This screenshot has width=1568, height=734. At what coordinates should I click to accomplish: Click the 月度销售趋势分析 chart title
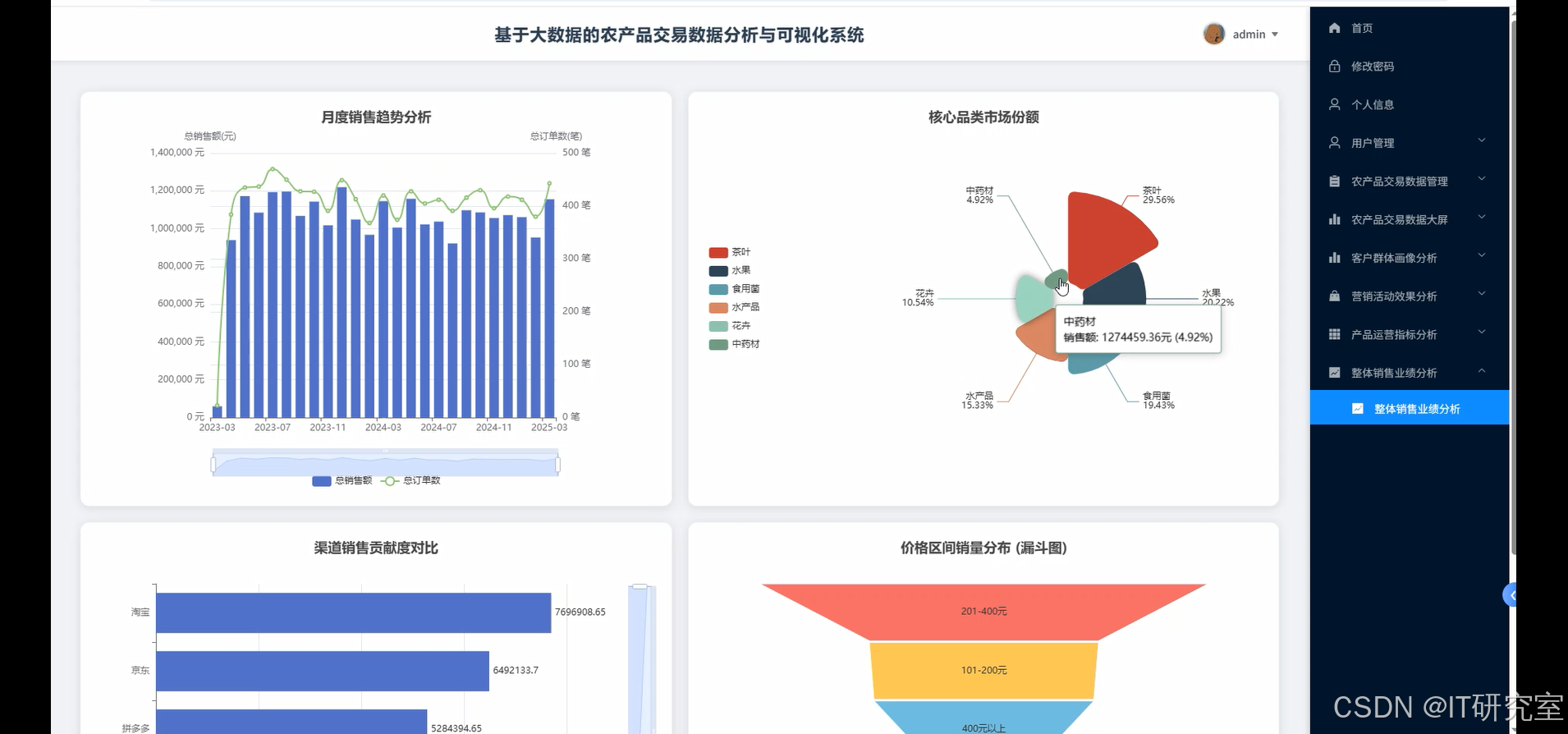coord(376,117)
